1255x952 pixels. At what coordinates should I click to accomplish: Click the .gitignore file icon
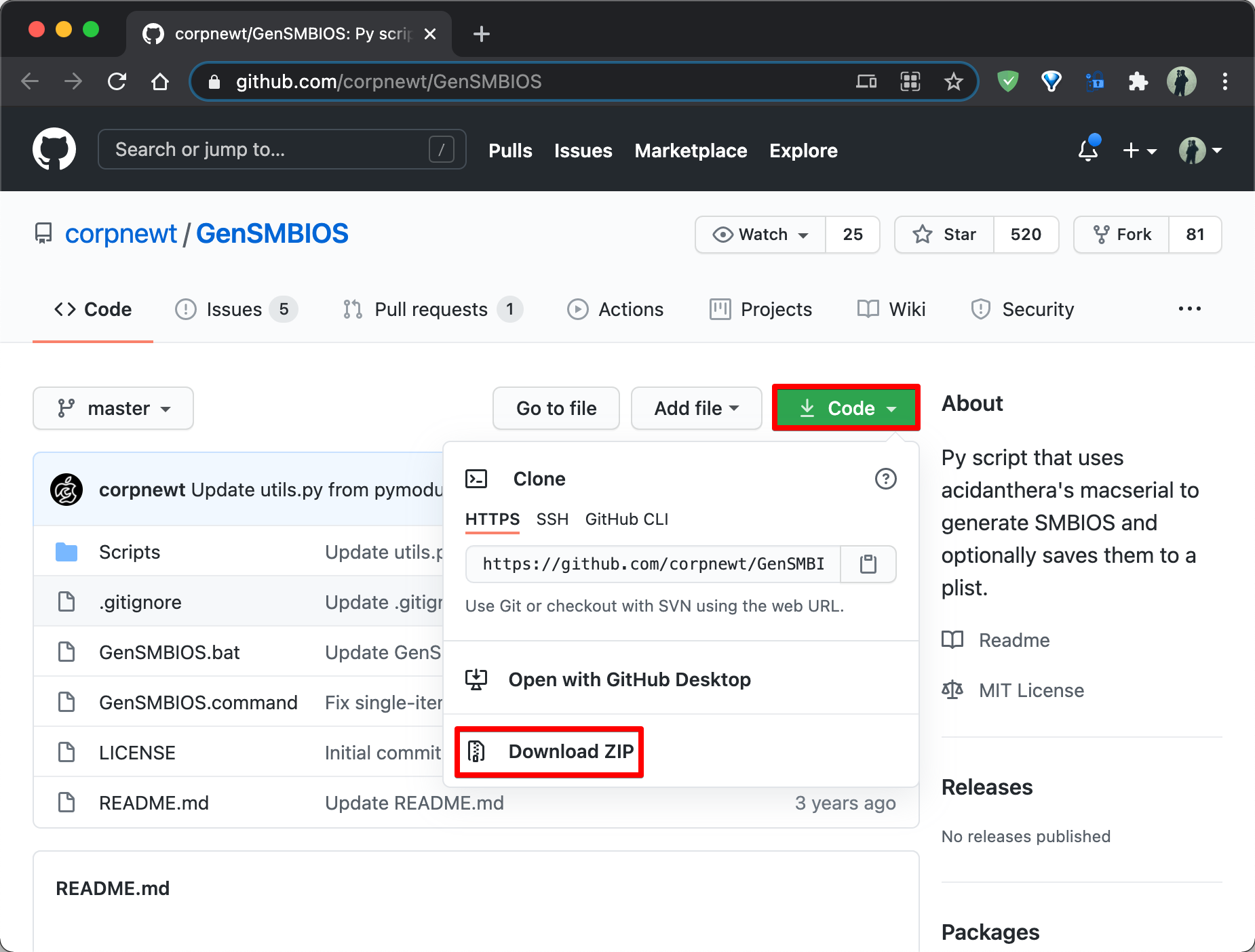[x=66, y=601]
